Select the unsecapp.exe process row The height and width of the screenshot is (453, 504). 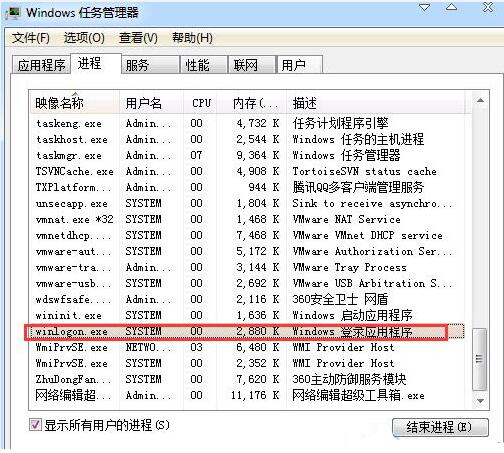point(247,203)
